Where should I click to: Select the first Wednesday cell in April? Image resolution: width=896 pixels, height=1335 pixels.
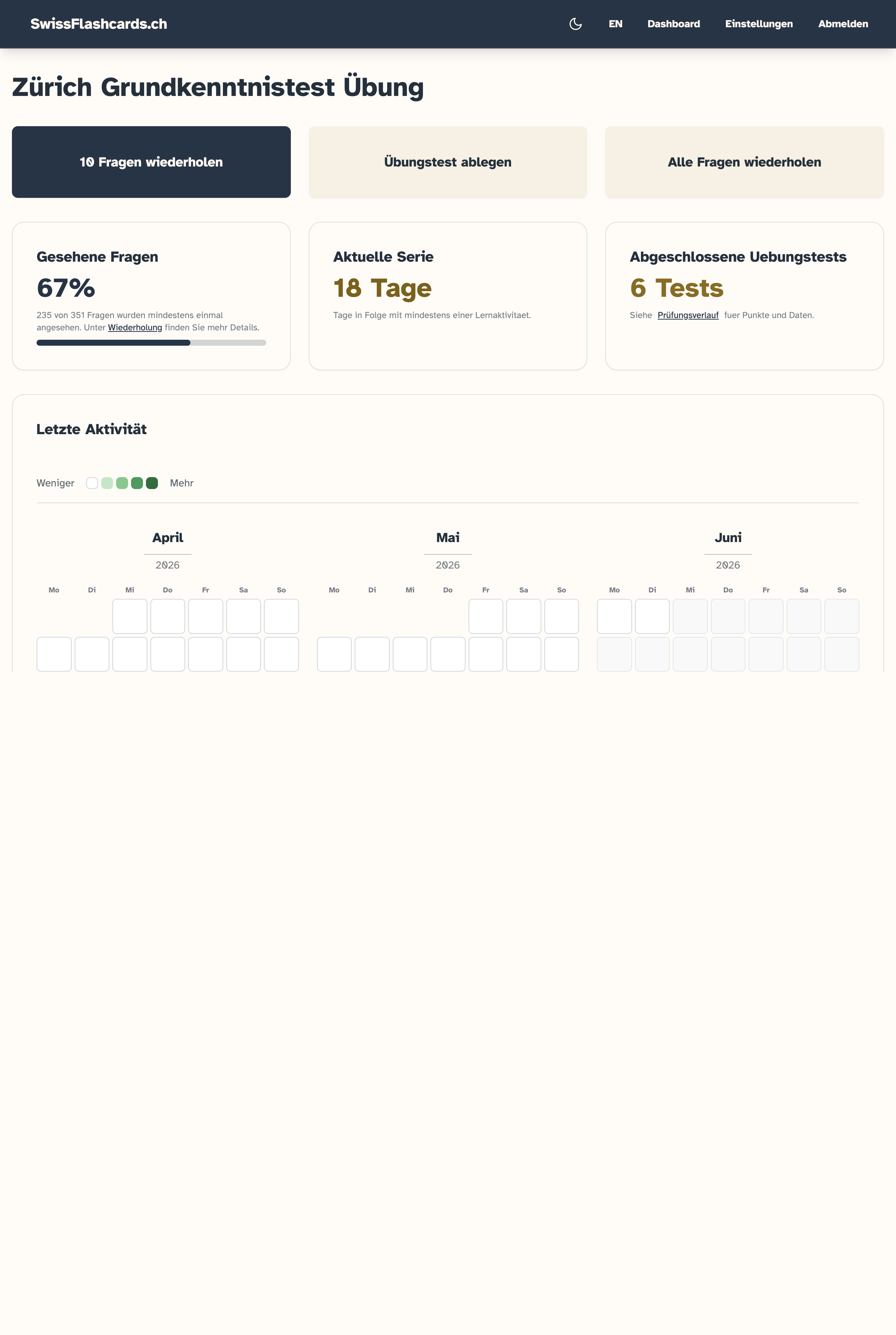pos(130,616)
